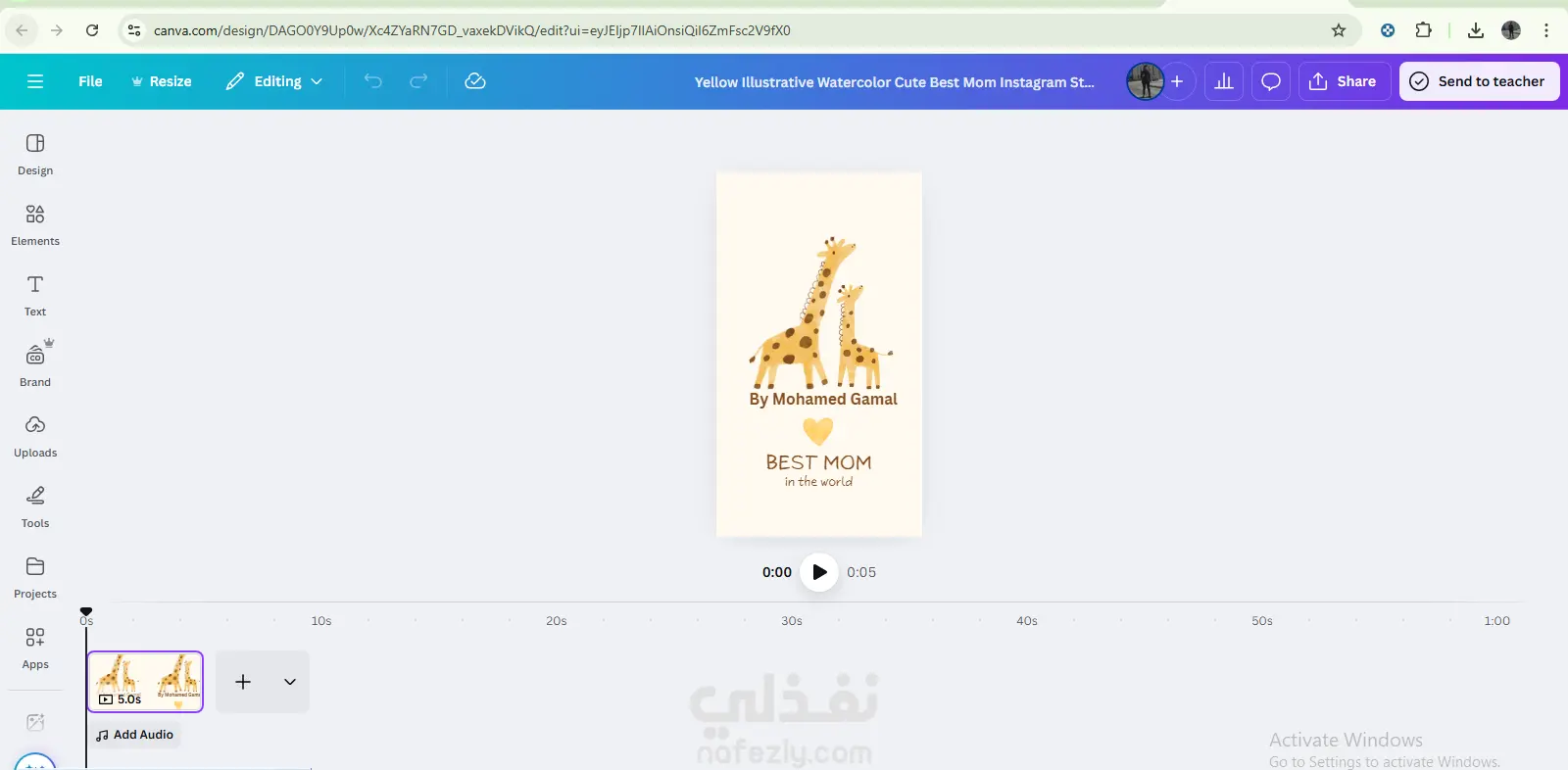Select the 'By Mohamed Gamal' text on canvas
This screenshot has height=770, width=1568.
click(x=823, y=400)
